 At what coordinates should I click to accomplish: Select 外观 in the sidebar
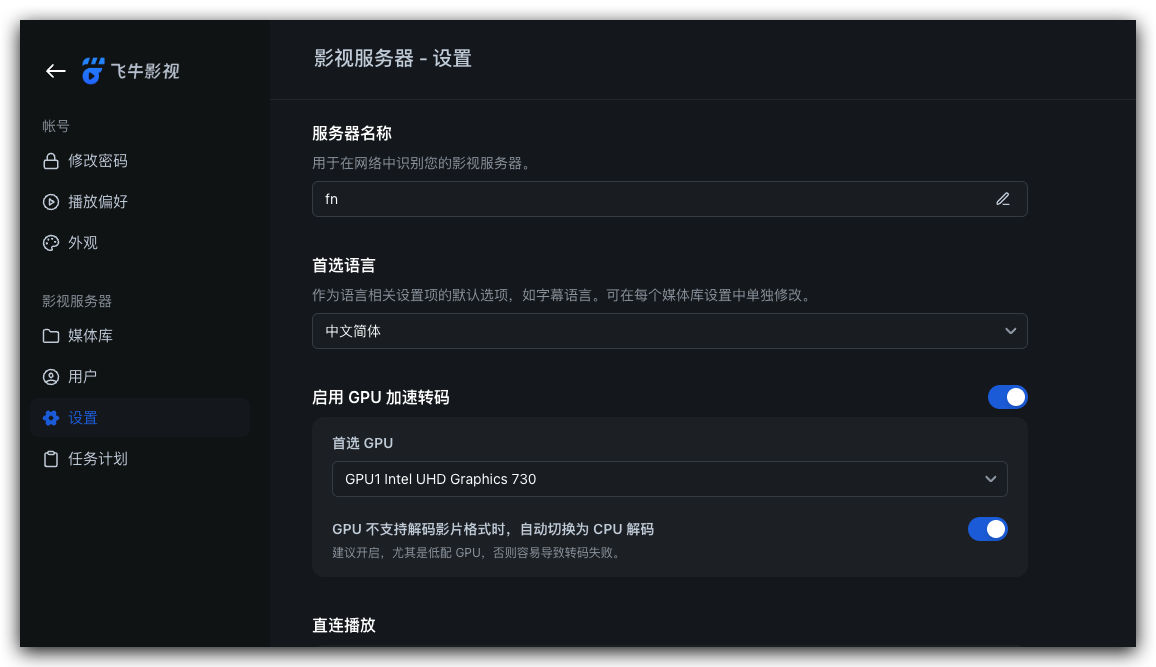tap(84, 243)
